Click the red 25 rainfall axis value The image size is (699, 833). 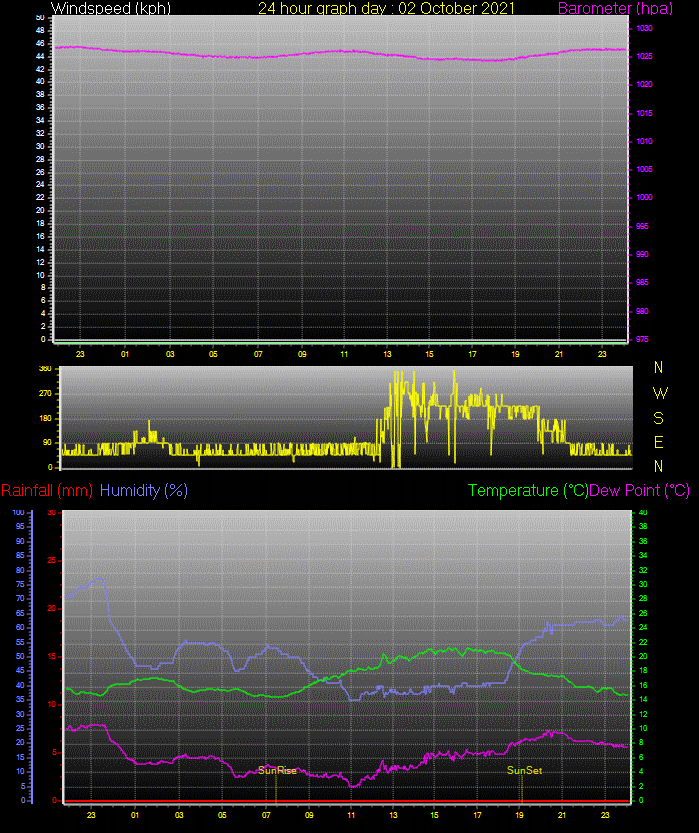(x=52, y=560)
